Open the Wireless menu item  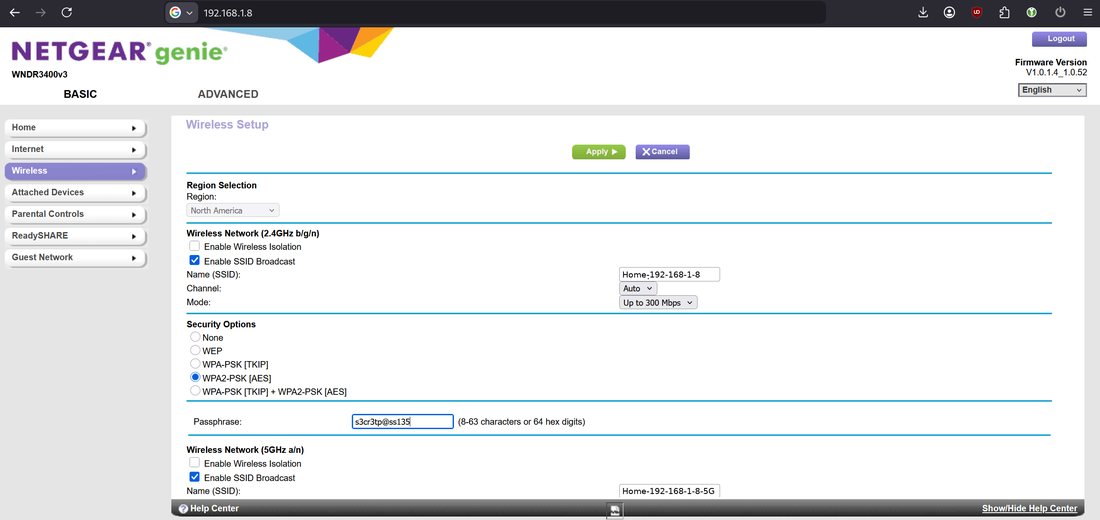(x=75, y=171)
